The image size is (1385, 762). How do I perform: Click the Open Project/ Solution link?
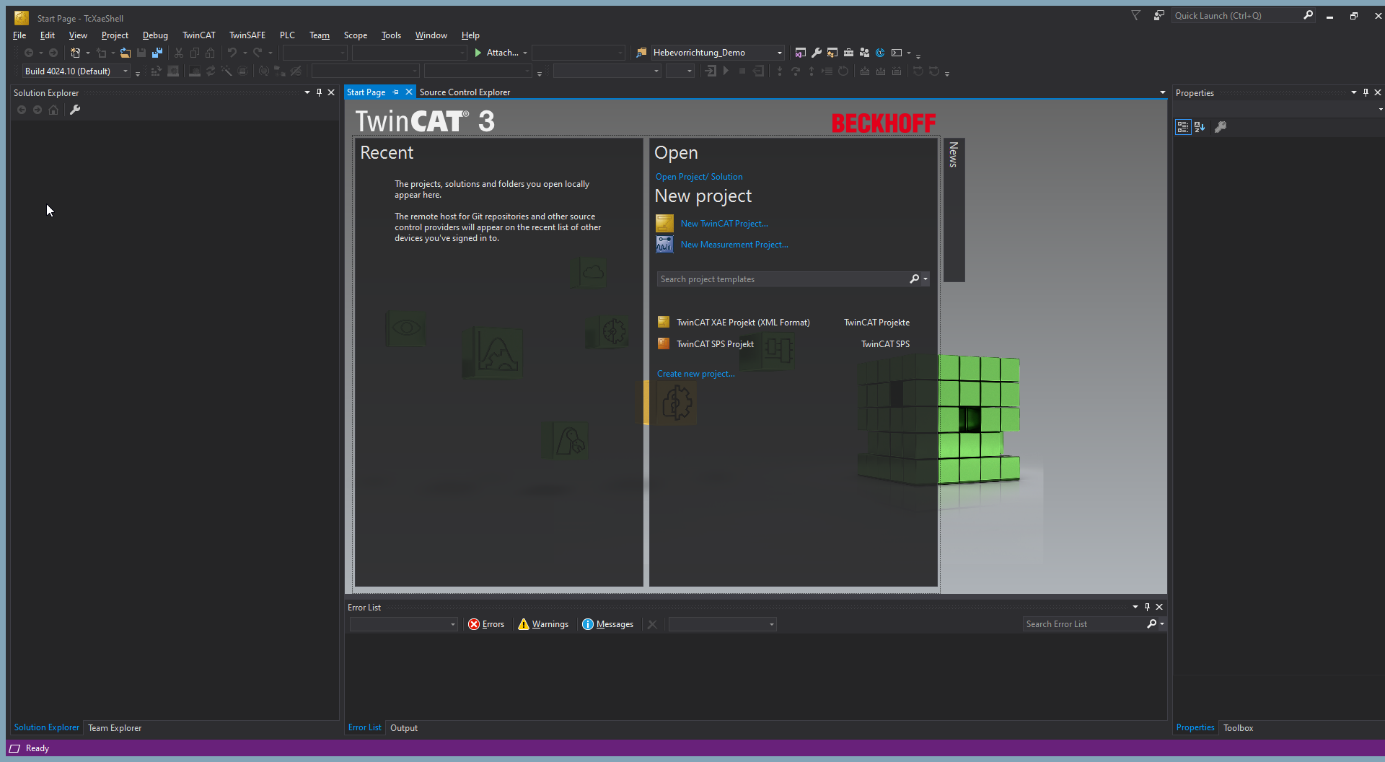(699, 177)
